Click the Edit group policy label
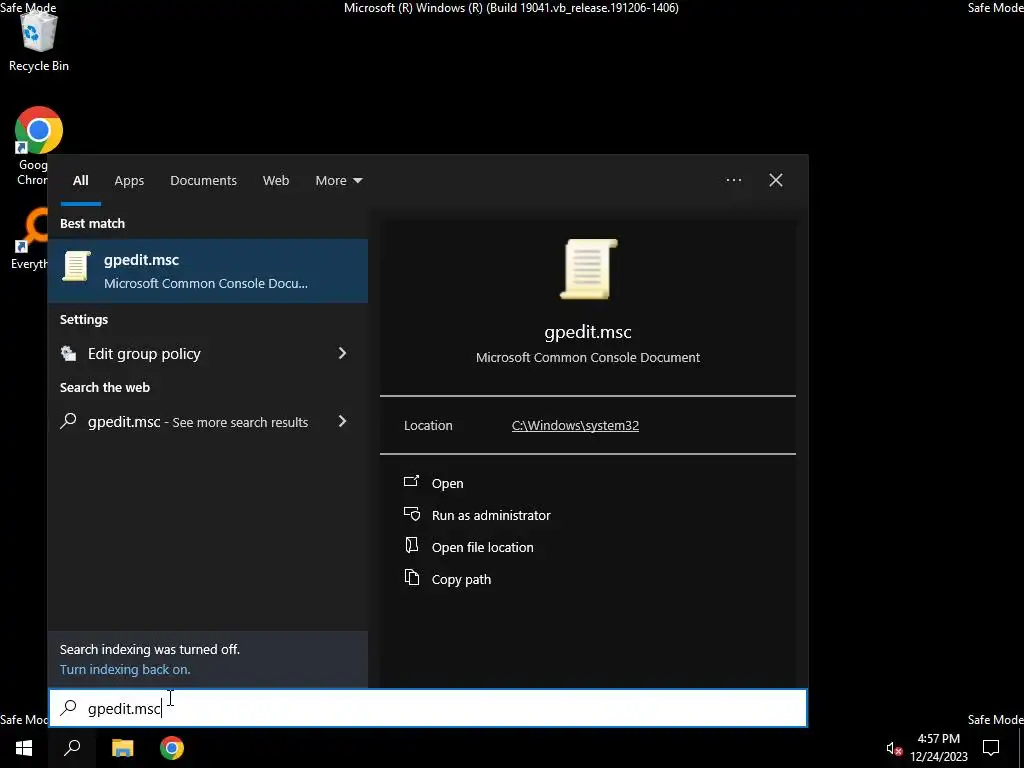Screen dimensions: 1024x768 (x=144, y=353)
